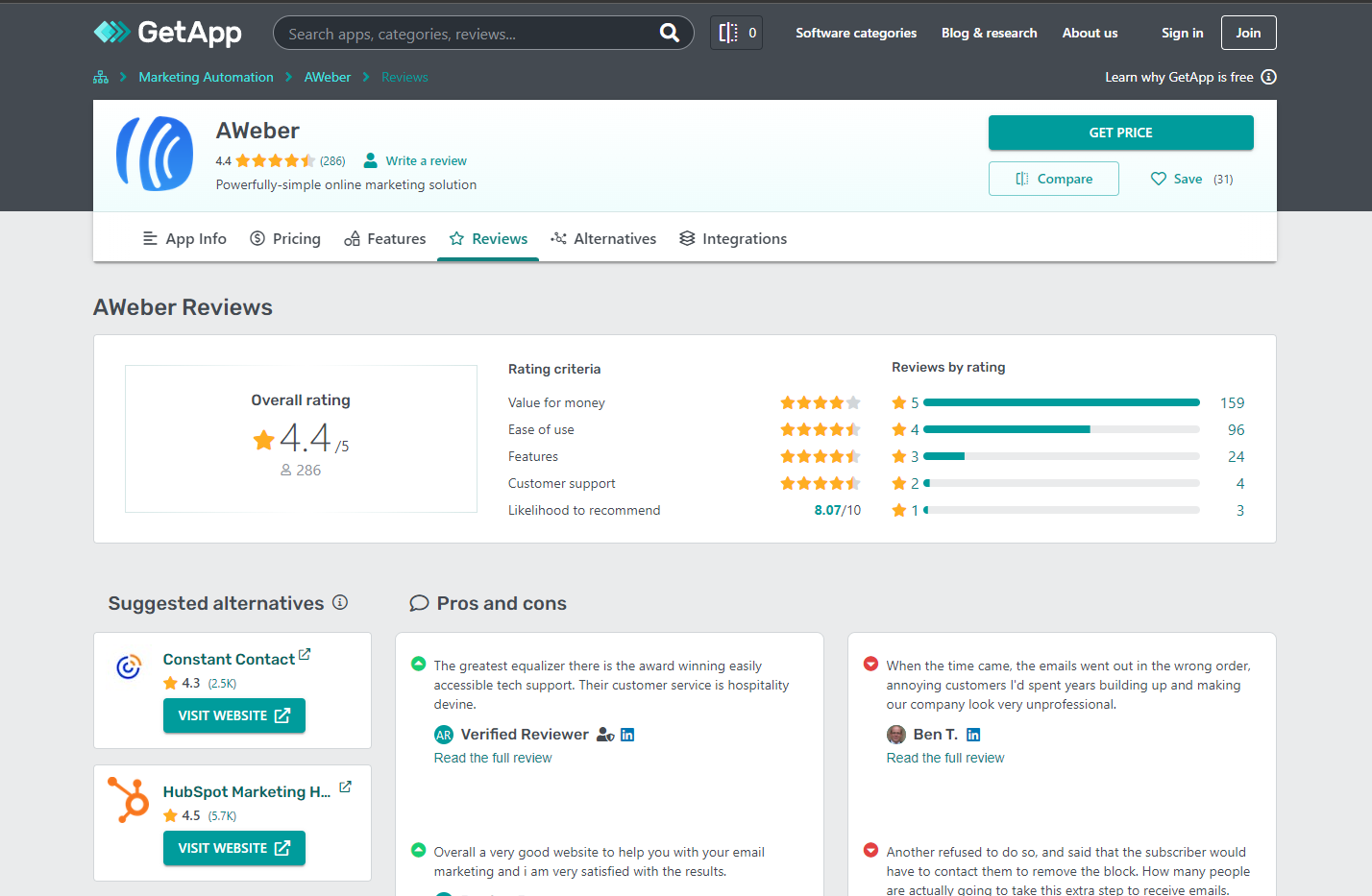Click the green pro icon on tech support review
The height and width of the screenshot is (896, 1372).
click(x=418, y=664)
